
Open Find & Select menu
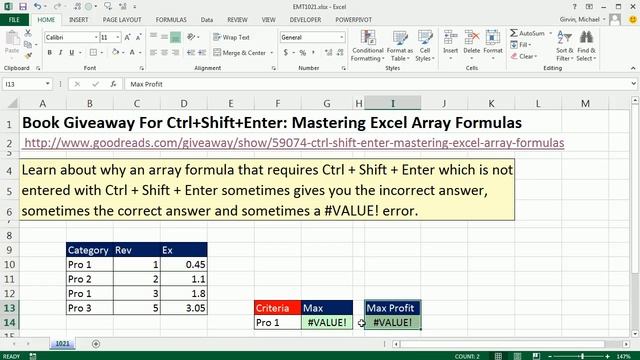click(x=587, y=46)
